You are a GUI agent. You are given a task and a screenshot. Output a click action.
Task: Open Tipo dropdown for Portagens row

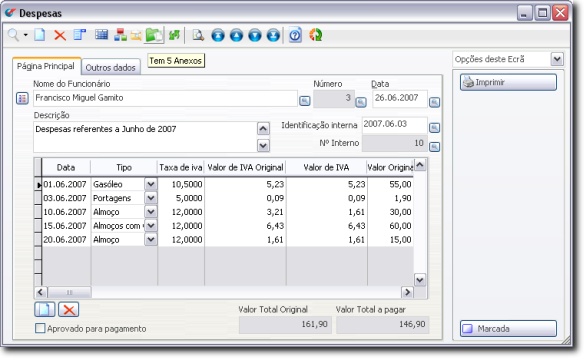point(151,198)
